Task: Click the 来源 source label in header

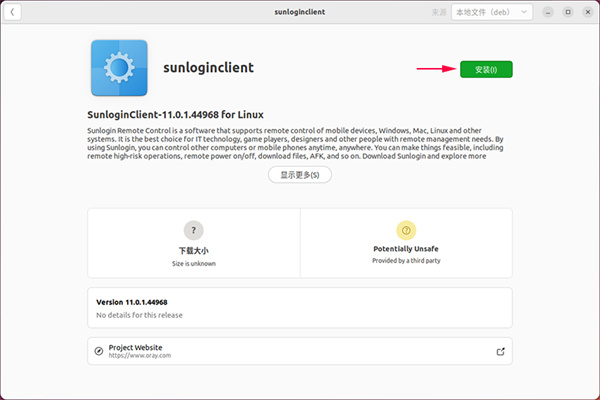Action: (x=439, y=12)
